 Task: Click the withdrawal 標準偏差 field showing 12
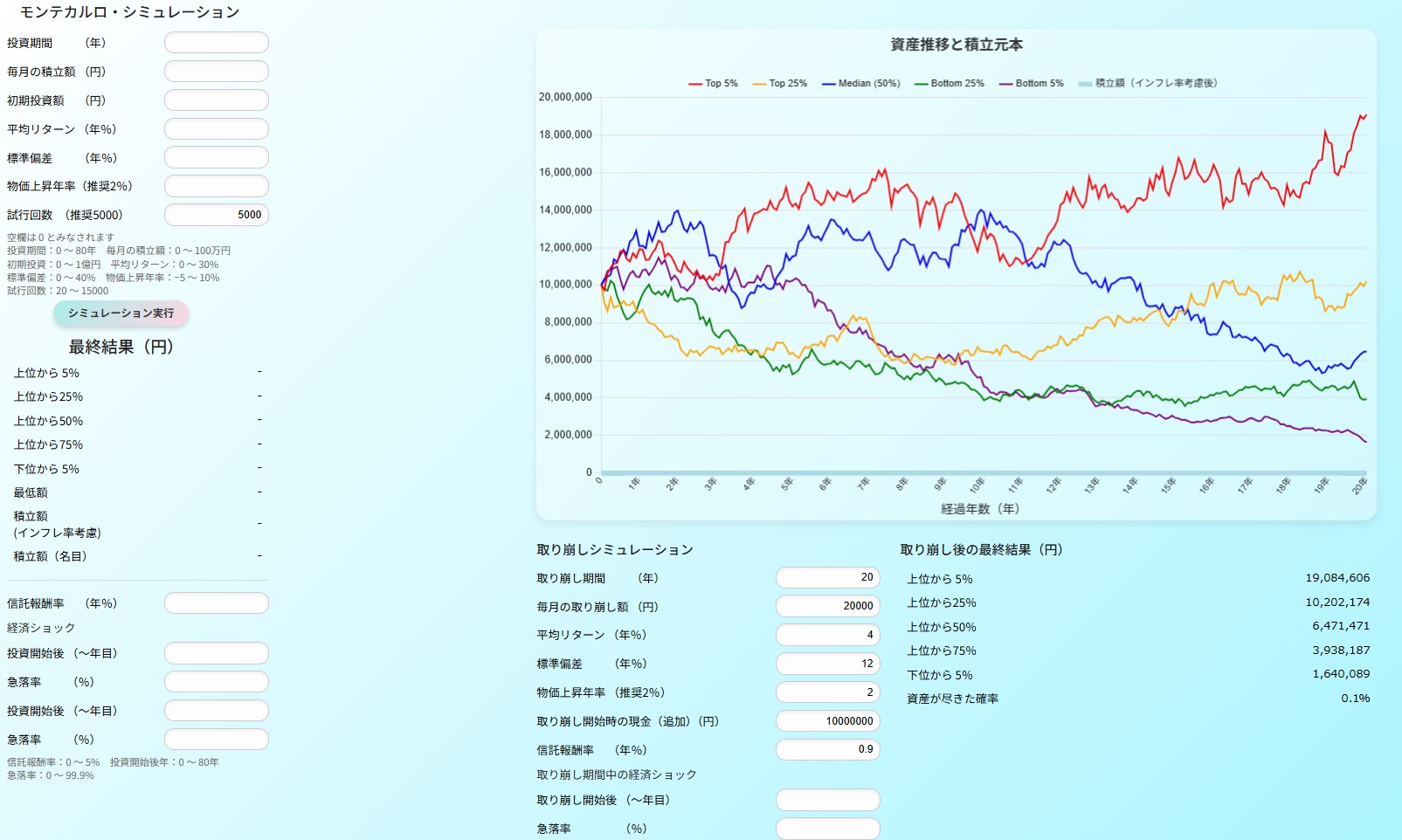click(827, 664)
